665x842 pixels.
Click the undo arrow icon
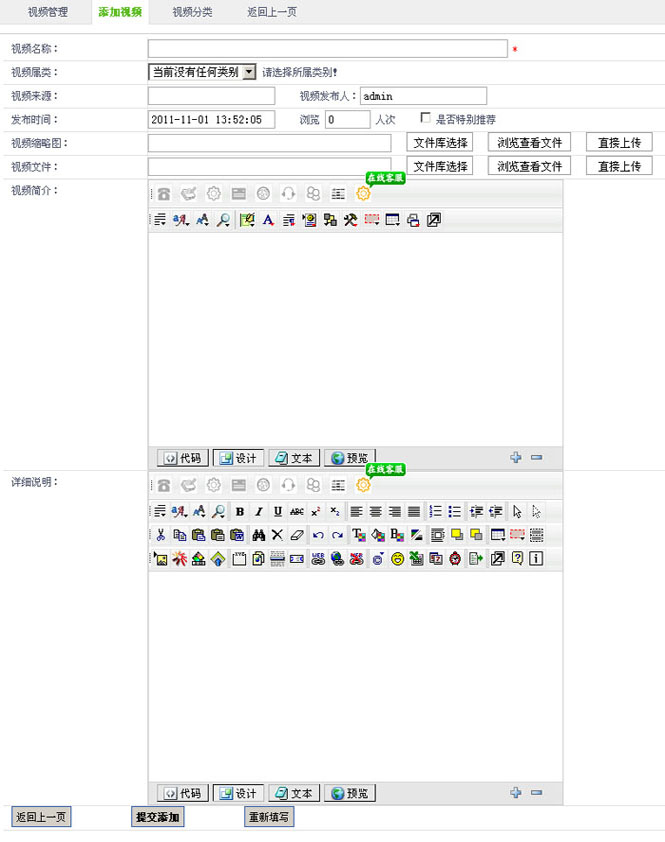tap(318, 535)
